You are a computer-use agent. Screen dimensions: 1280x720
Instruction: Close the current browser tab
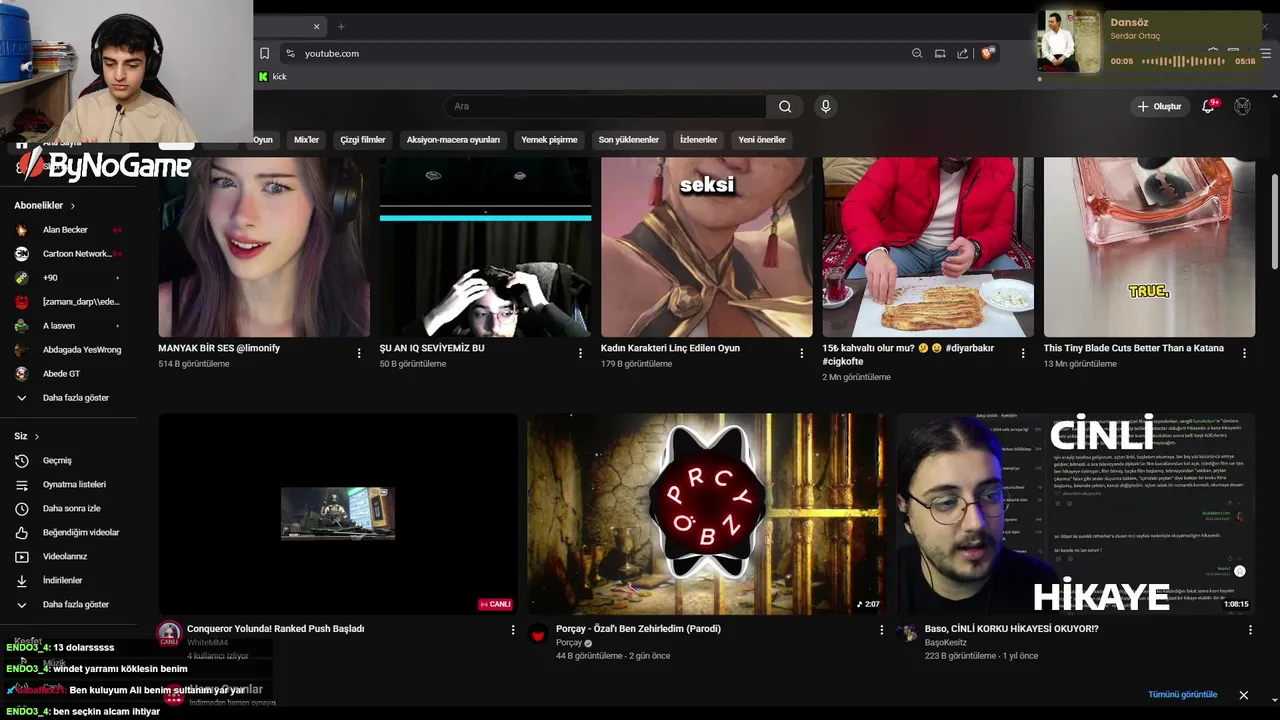tap(317, 26)
